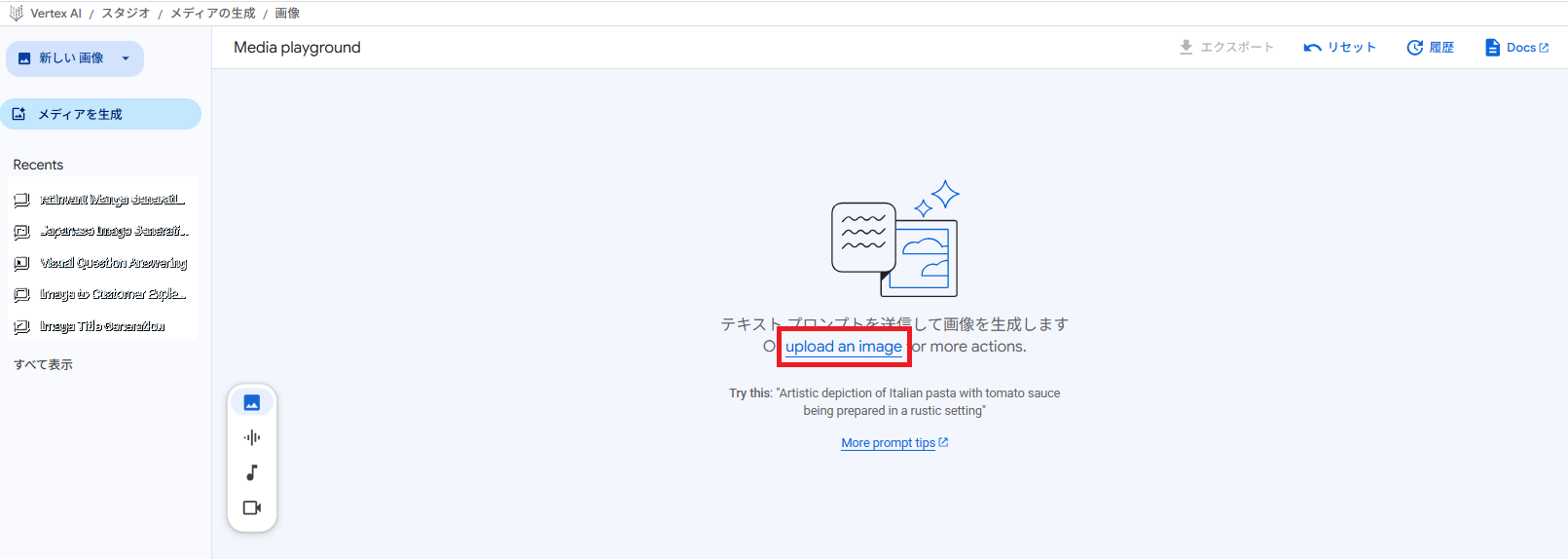Expand the 新しい画像 dropdown arrow

coord(126,58)
